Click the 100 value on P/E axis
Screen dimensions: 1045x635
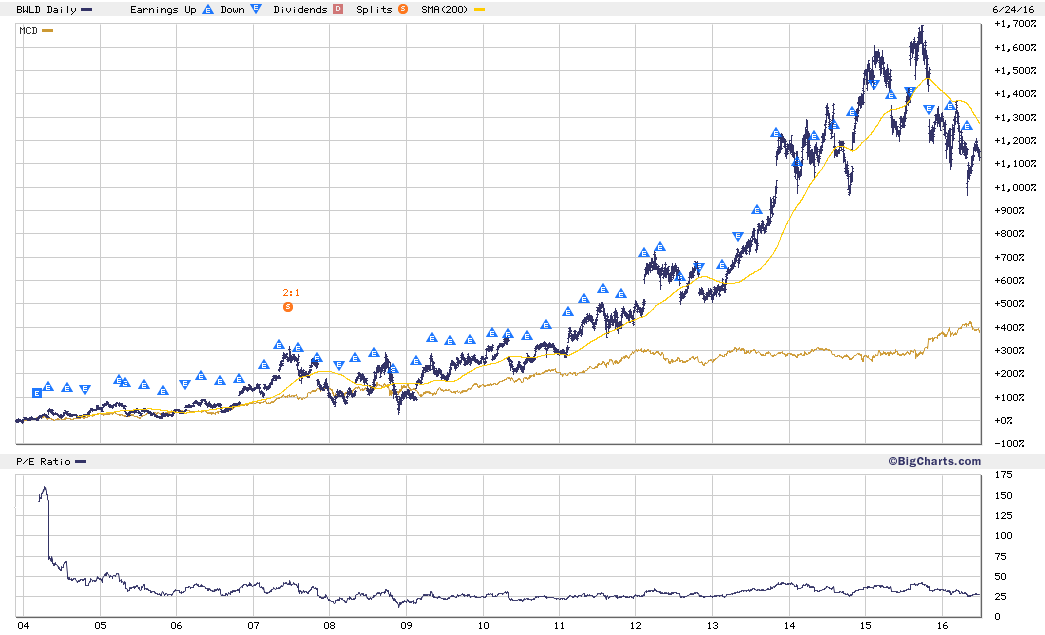click(x=1003, y=535)
